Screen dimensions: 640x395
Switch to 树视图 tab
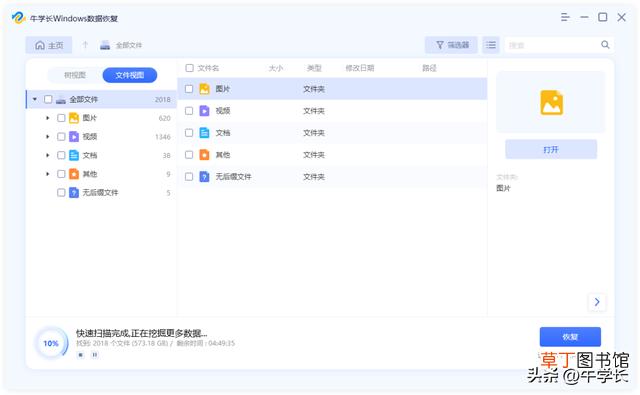pyautogui.click(x=75, y=75)
